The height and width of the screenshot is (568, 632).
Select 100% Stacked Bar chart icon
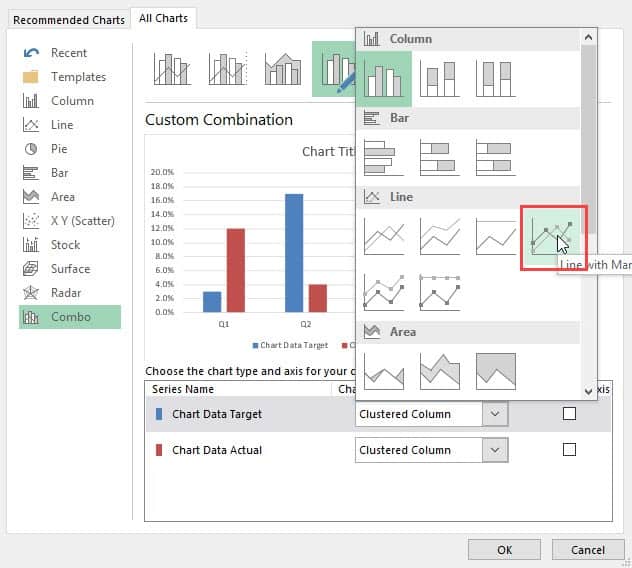[x=495, y=158]
